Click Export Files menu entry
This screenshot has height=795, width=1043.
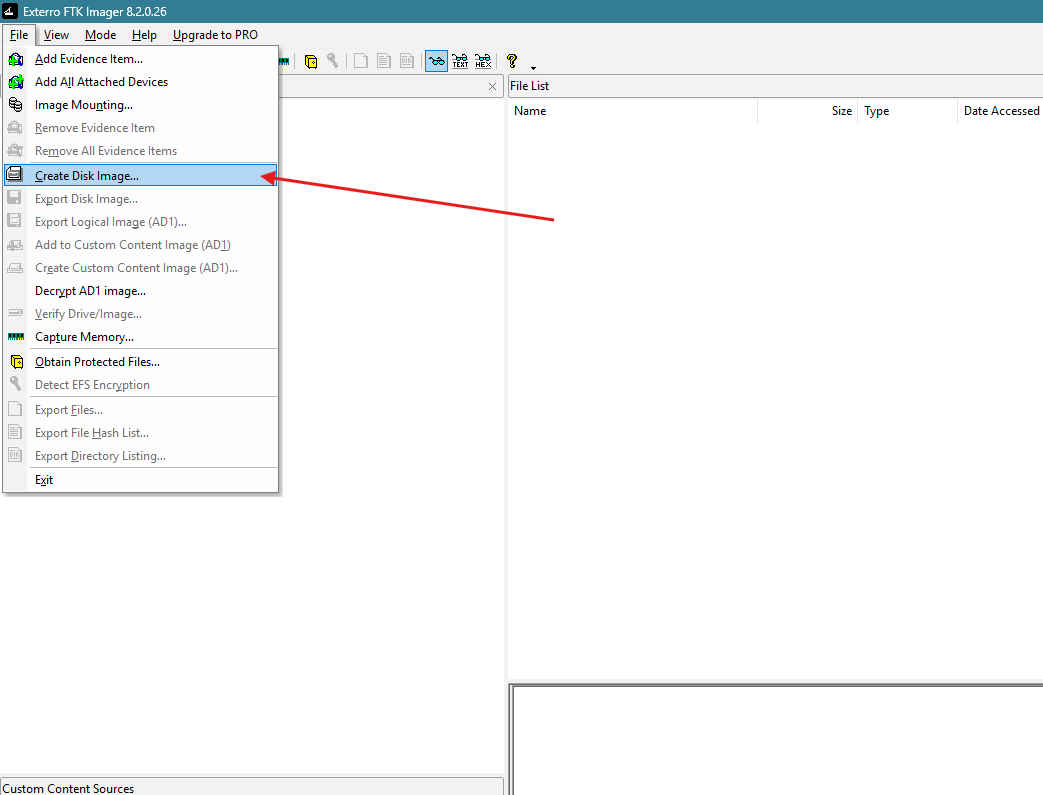140,410
